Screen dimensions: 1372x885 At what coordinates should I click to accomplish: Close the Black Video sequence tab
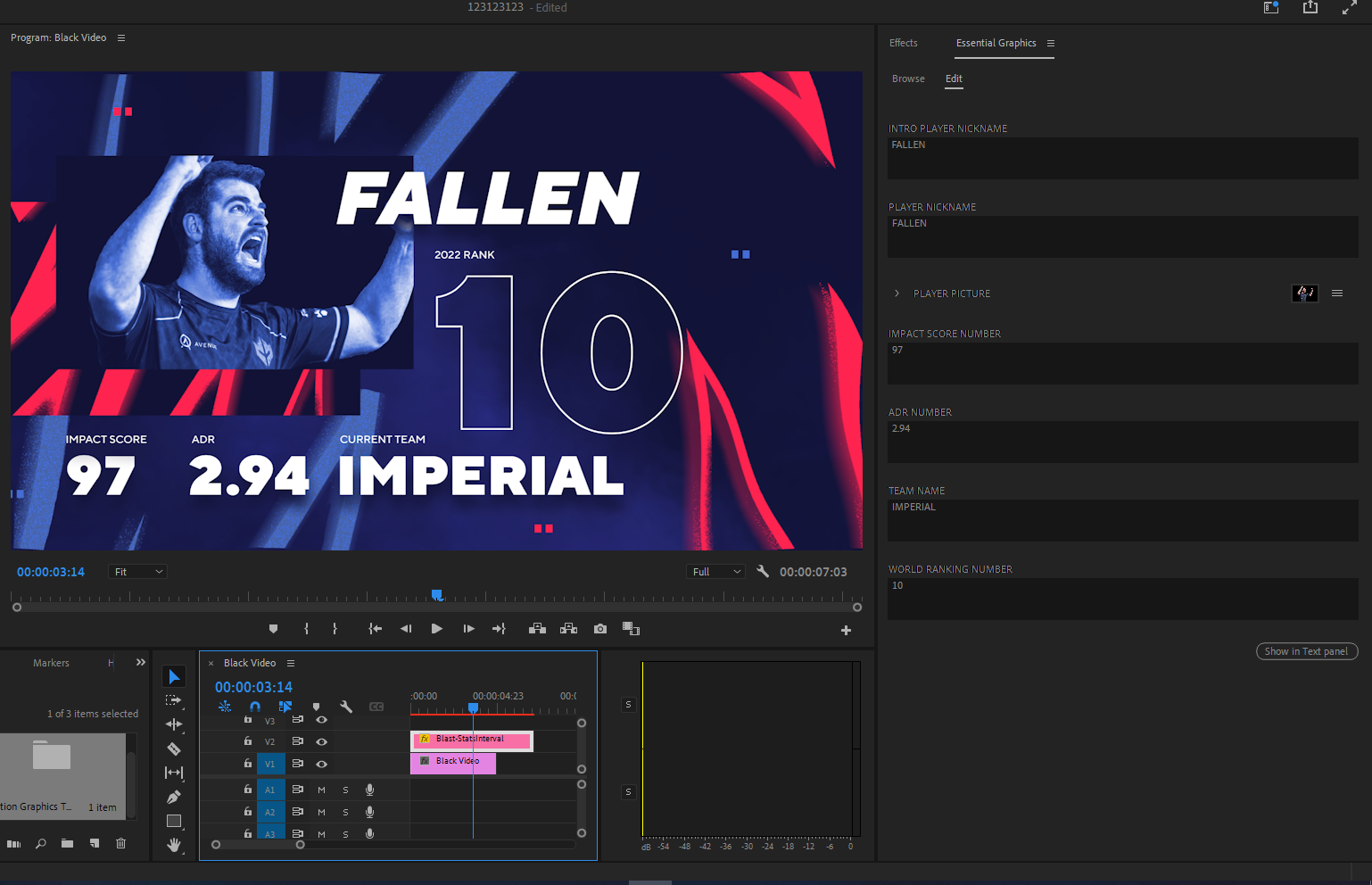click(x=211, y=664)
